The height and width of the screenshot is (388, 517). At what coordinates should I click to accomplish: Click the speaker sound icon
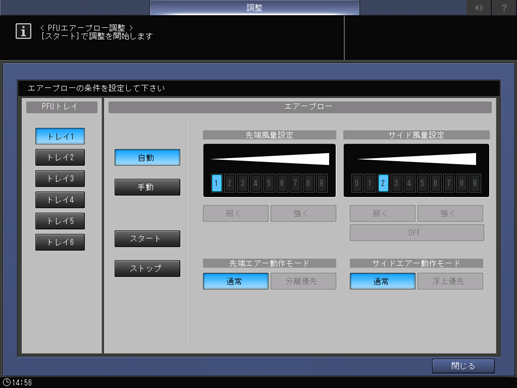[x=479, y=7]
